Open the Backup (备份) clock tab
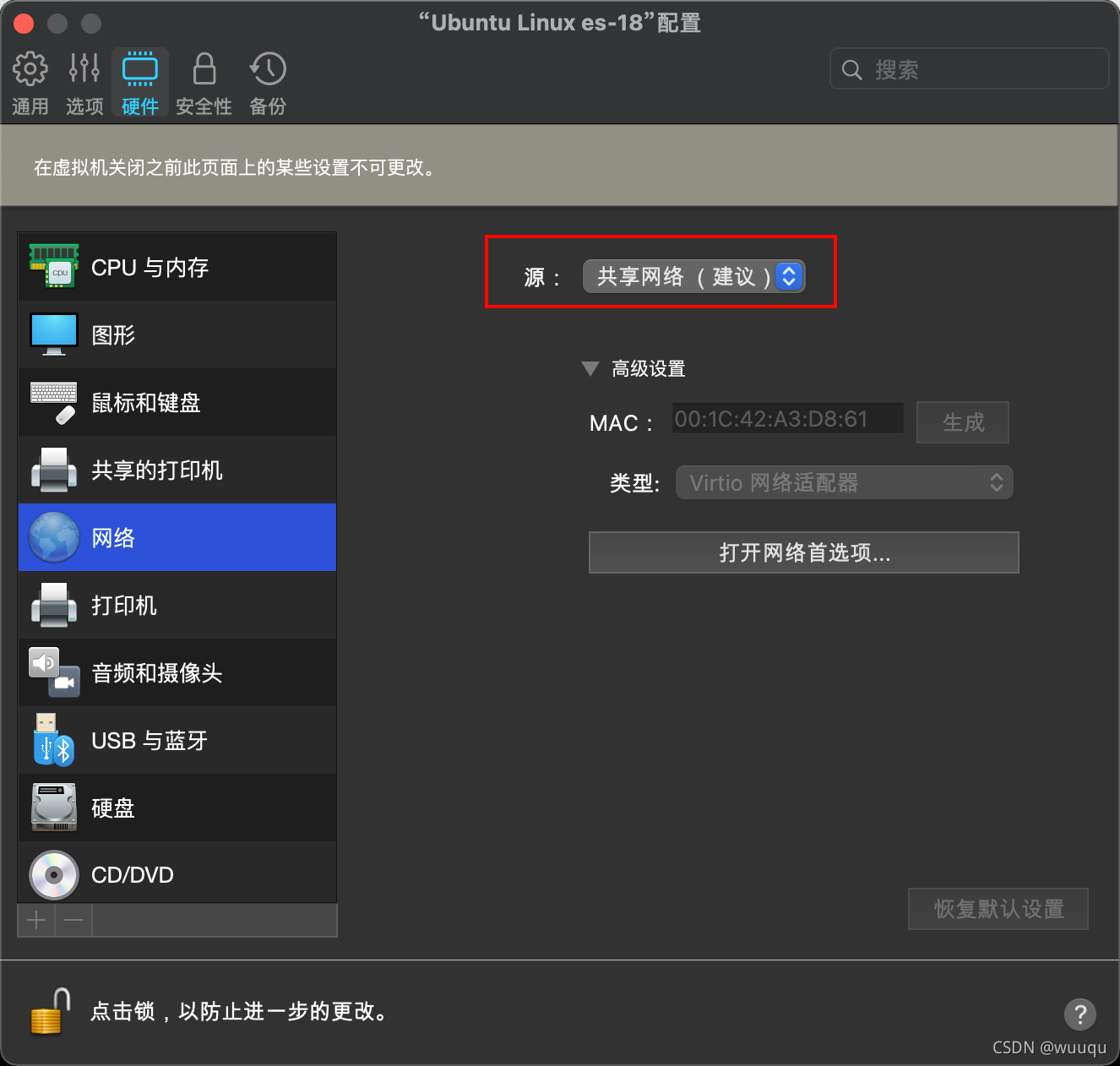This screenshot has width=1120, height=1066. tap(268, 83)
